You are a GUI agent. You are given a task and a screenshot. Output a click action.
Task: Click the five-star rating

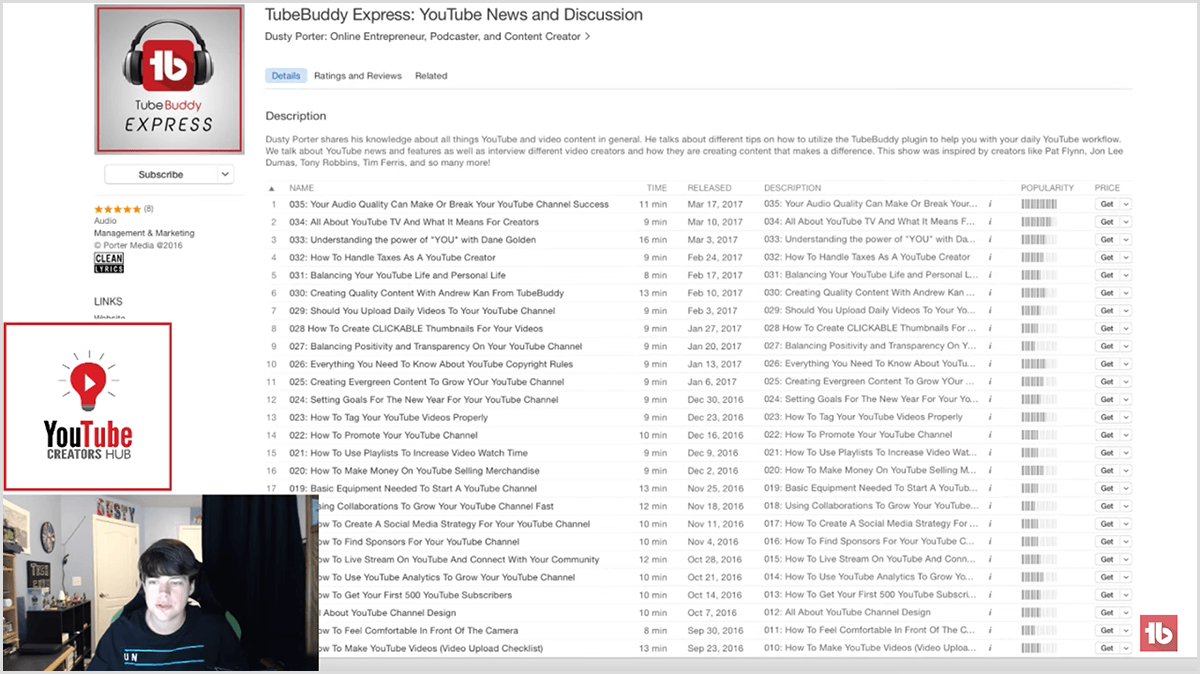tap(117, 209)
